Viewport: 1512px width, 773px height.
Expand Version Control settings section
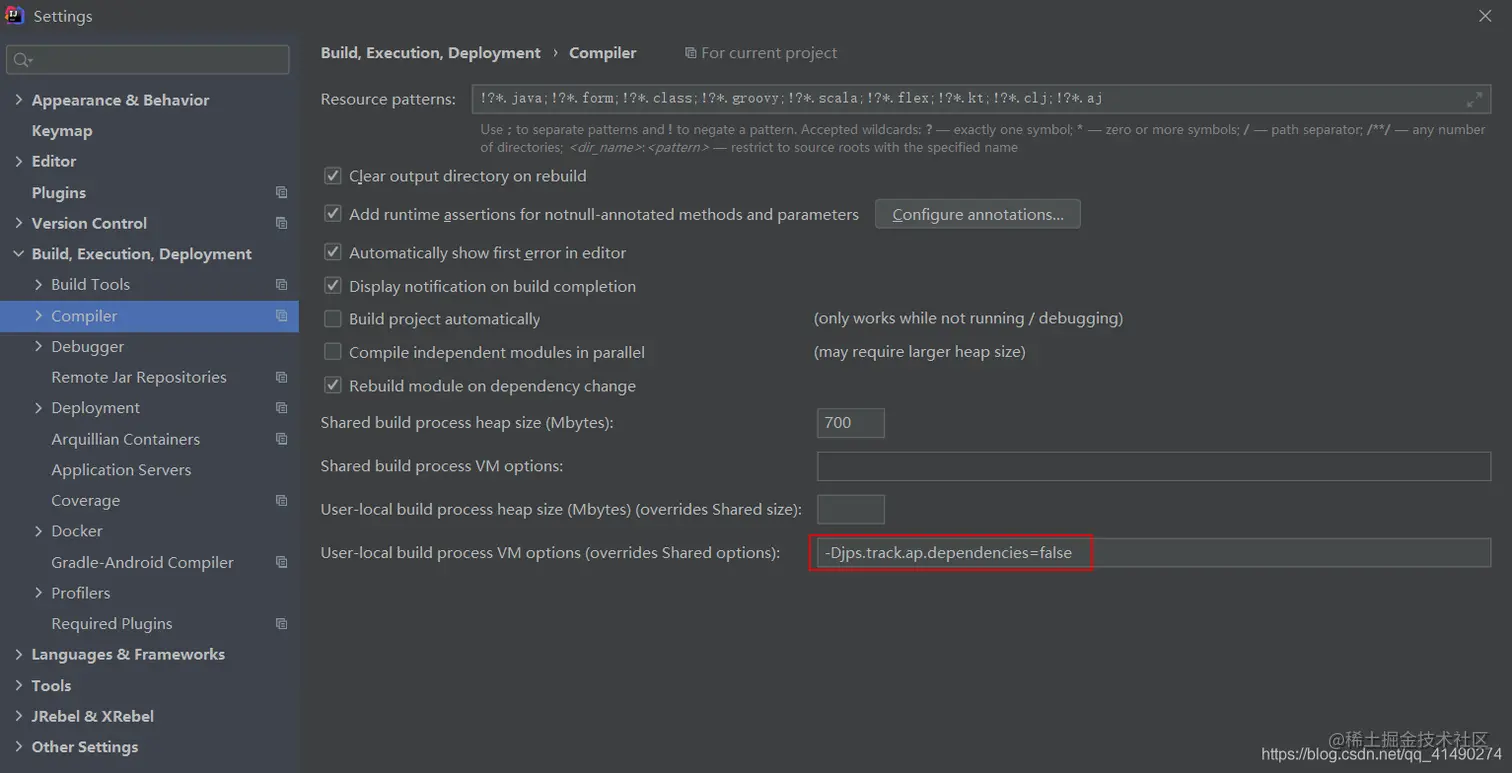19,223
